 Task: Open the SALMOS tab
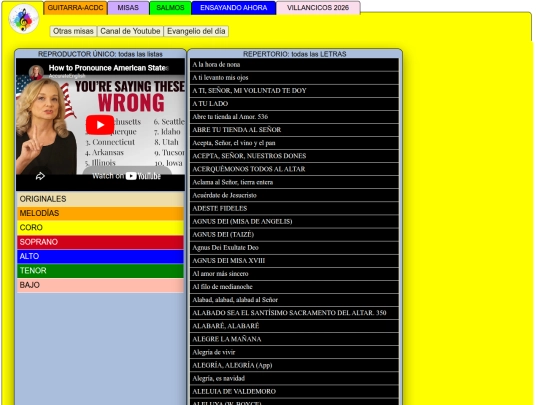coord(170,8)
